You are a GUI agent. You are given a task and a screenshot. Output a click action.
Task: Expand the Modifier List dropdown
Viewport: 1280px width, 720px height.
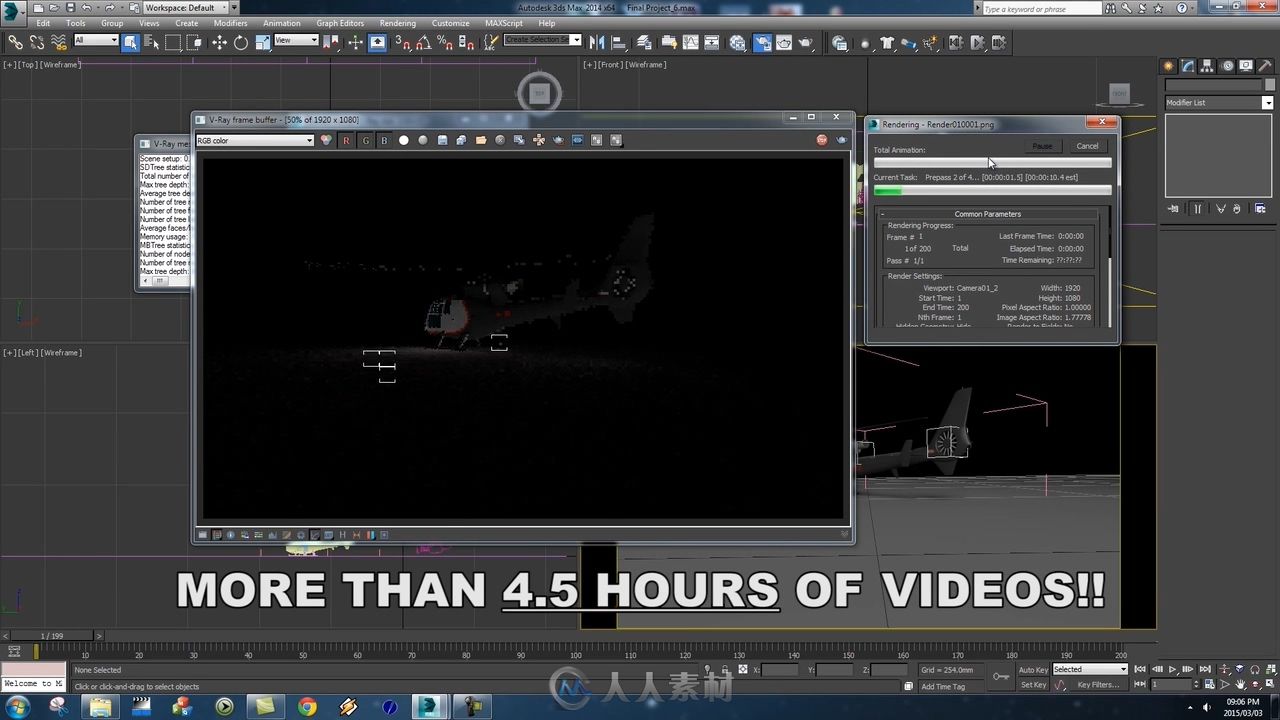coord(1219,103)
